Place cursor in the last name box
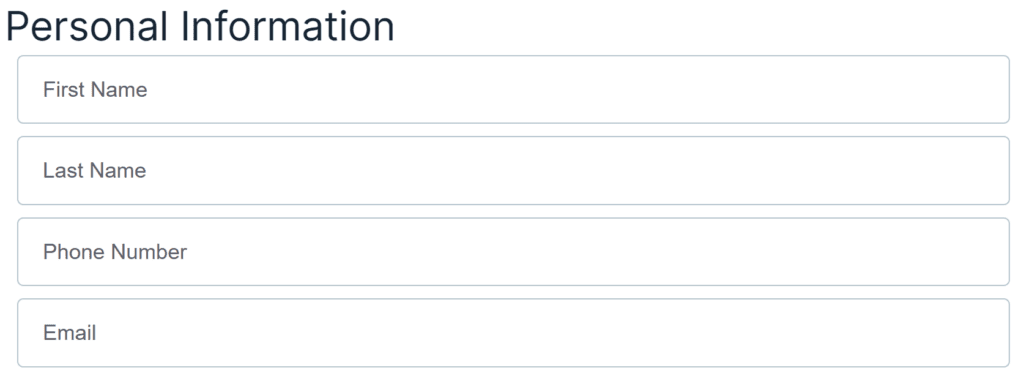 (513, 170)
